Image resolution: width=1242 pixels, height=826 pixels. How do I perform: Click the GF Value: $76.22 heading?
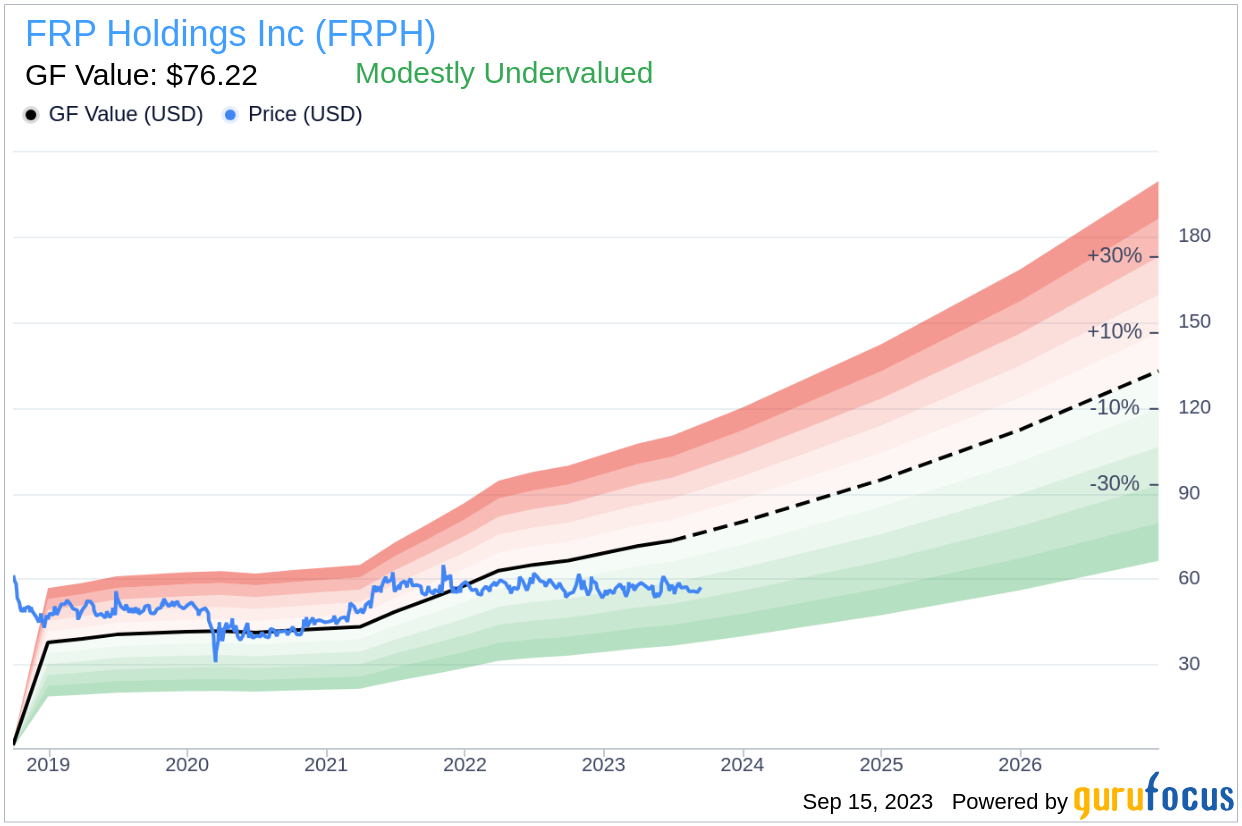click(x=141, y=75)
